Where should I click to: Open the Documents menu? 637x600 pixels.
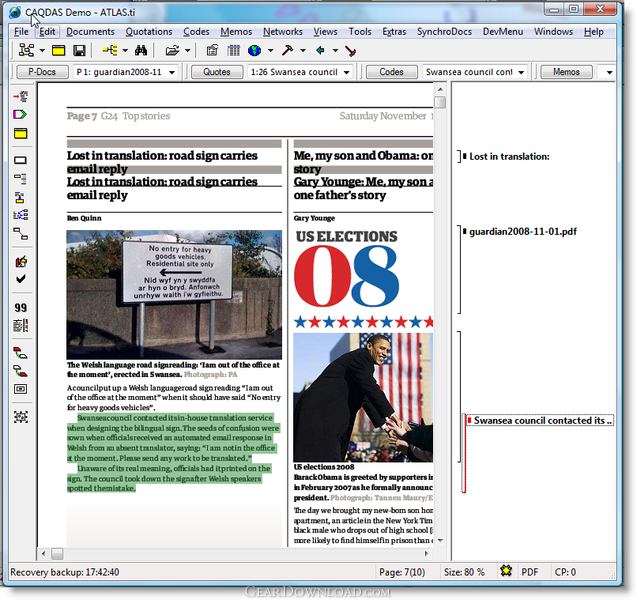pyautogui.click(x=90, y=32)
